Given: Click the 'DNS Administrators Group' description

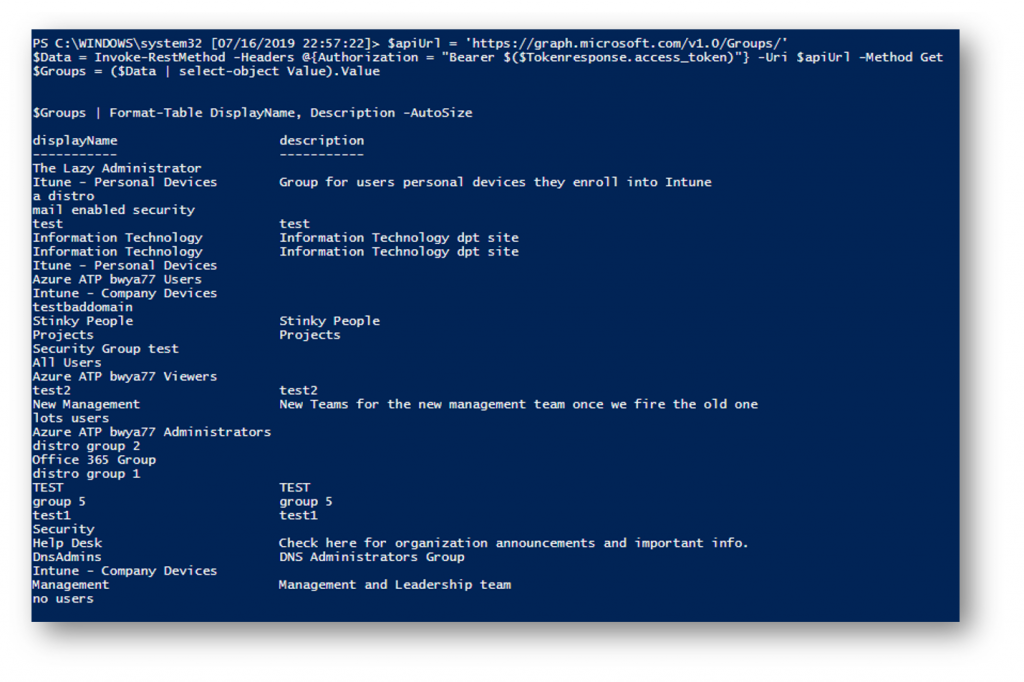Looking at the screenshot, I should click(x=372, y=557).
